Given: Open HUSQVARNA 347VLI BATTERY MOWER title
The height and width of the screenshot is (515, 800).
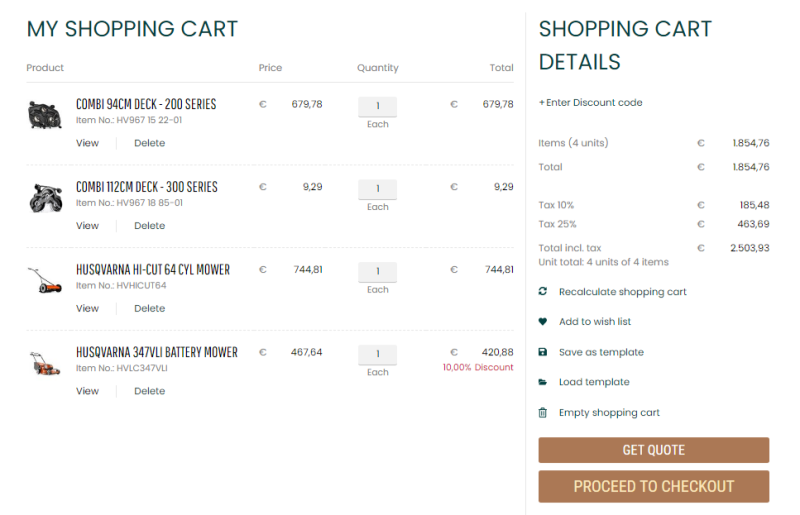Looking at the screenshot, I should 157,352.
